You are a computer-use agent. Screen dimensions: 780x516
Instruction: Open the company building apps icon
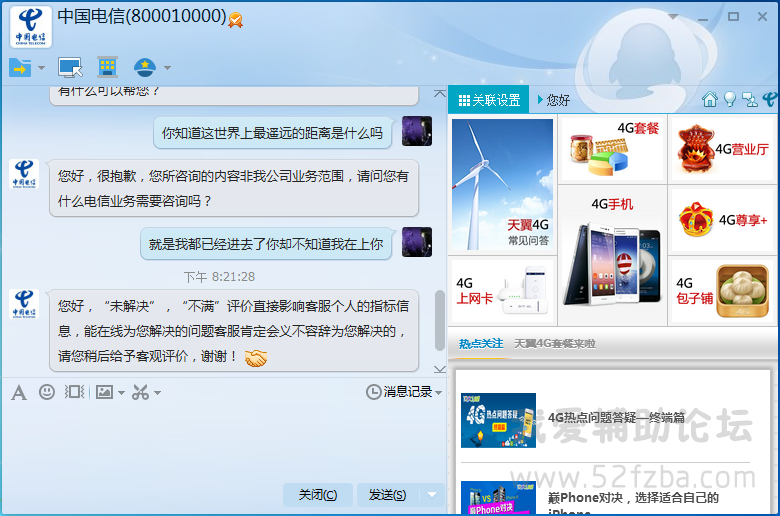pos(107,67)
